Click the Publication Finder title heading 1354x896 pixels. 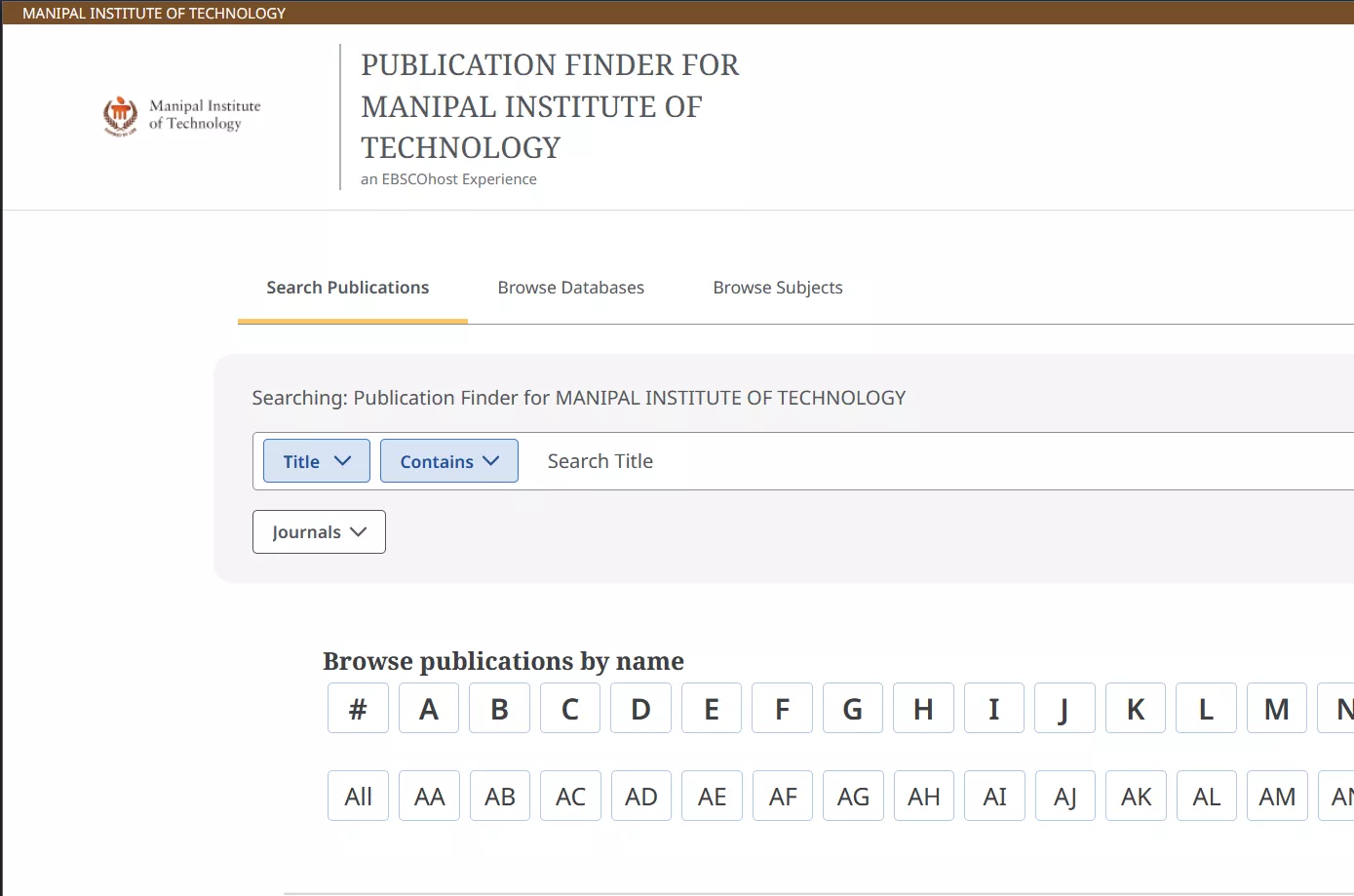[550, 105]
